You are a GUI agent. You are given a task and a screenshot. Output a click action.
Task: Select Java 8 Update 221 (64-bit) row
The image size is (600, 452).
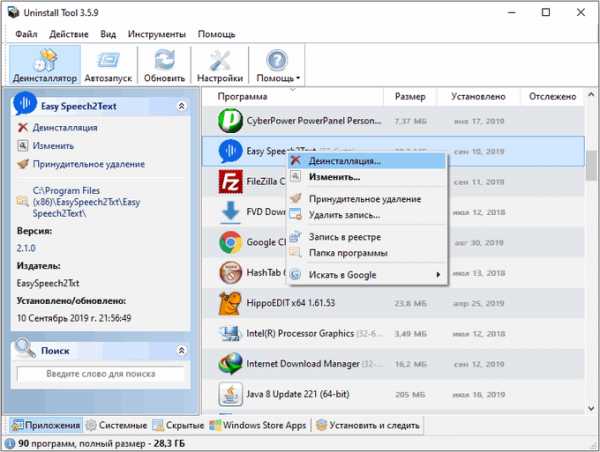point(393,394)
